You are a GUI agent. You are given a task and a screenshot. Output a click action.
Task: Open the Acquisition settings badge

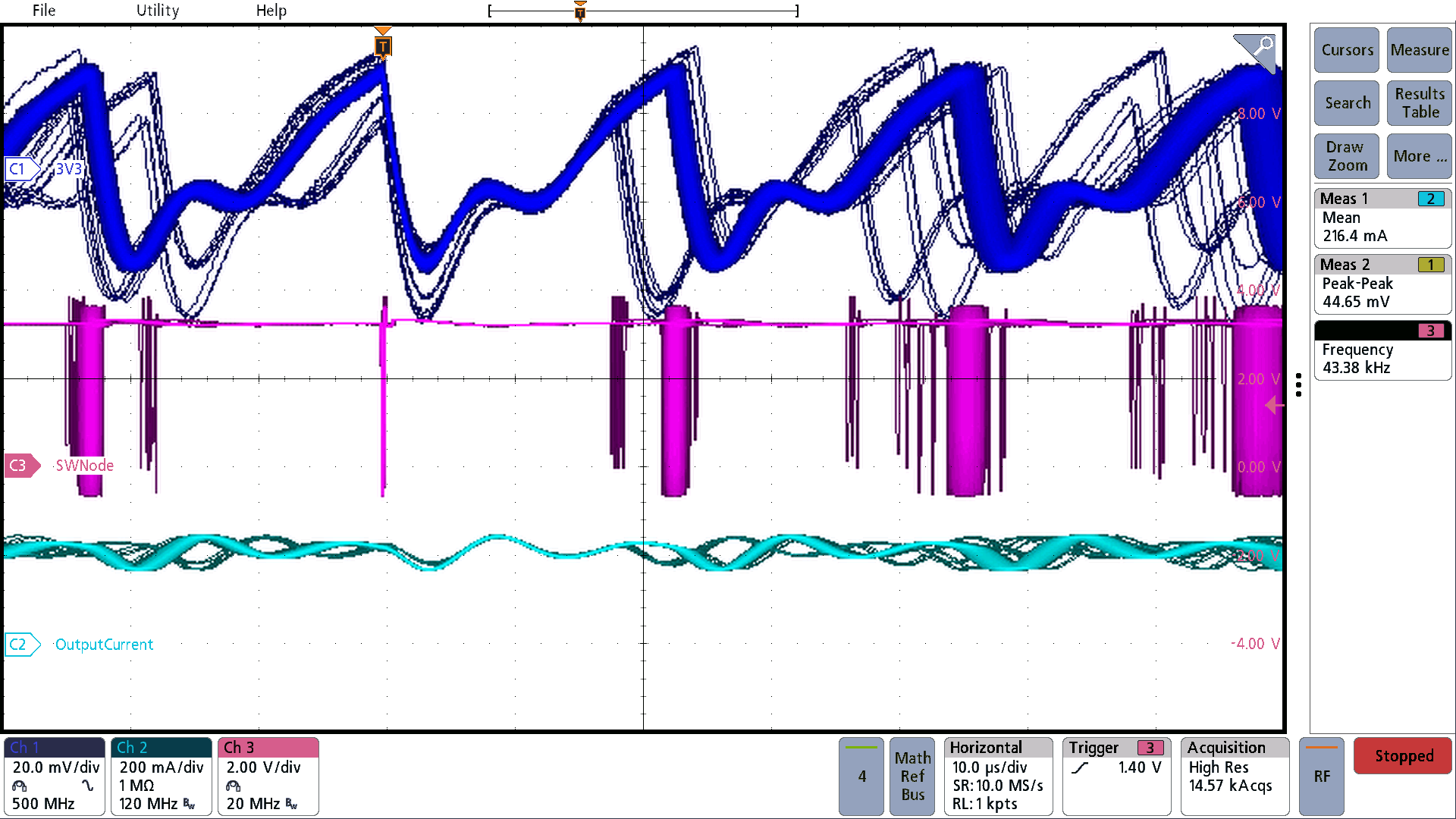1234,776
